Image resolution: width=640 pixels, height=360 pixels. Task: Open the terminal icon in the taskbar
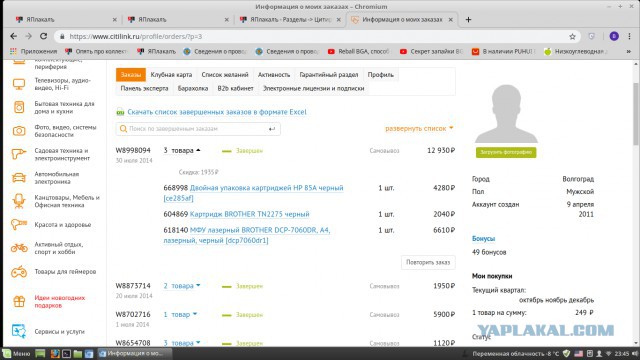[x=66, y=354]
